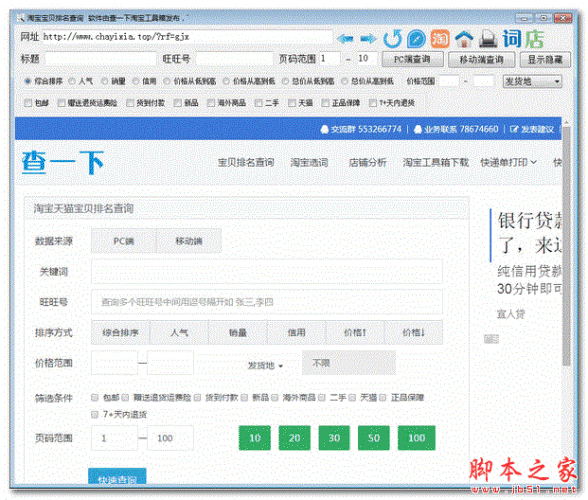This screenshot has height=500, width=588.
Task: Check the top 包邮 checkbox
Action: click(28, 103)
